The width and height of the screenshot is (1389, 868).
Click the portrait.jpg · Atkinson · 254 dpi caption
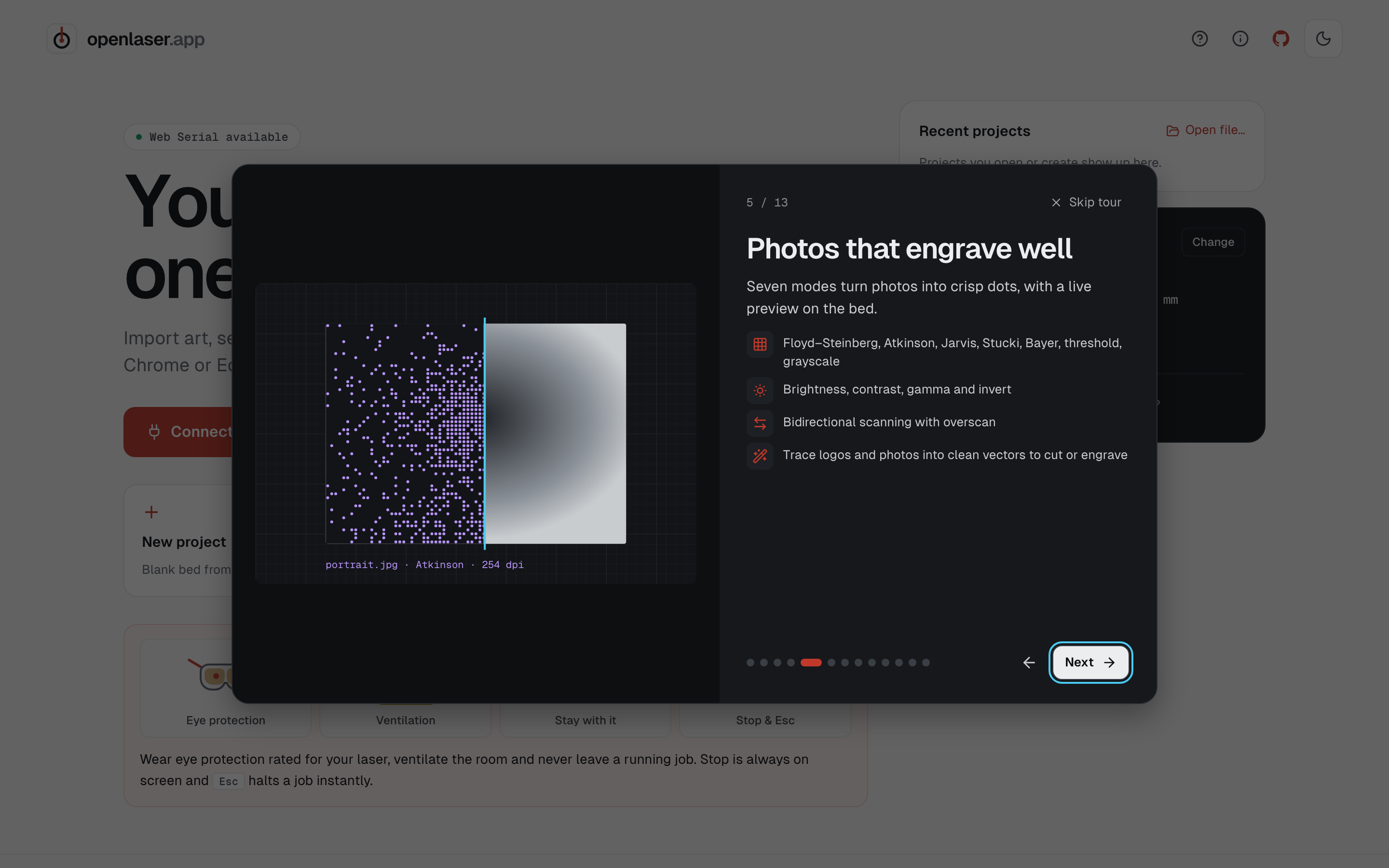pos(424,565)
